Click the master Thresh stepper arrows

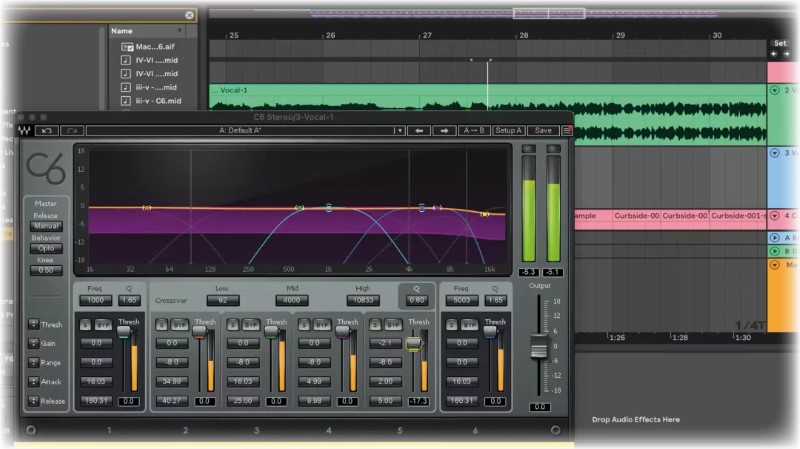click(33, 324)
